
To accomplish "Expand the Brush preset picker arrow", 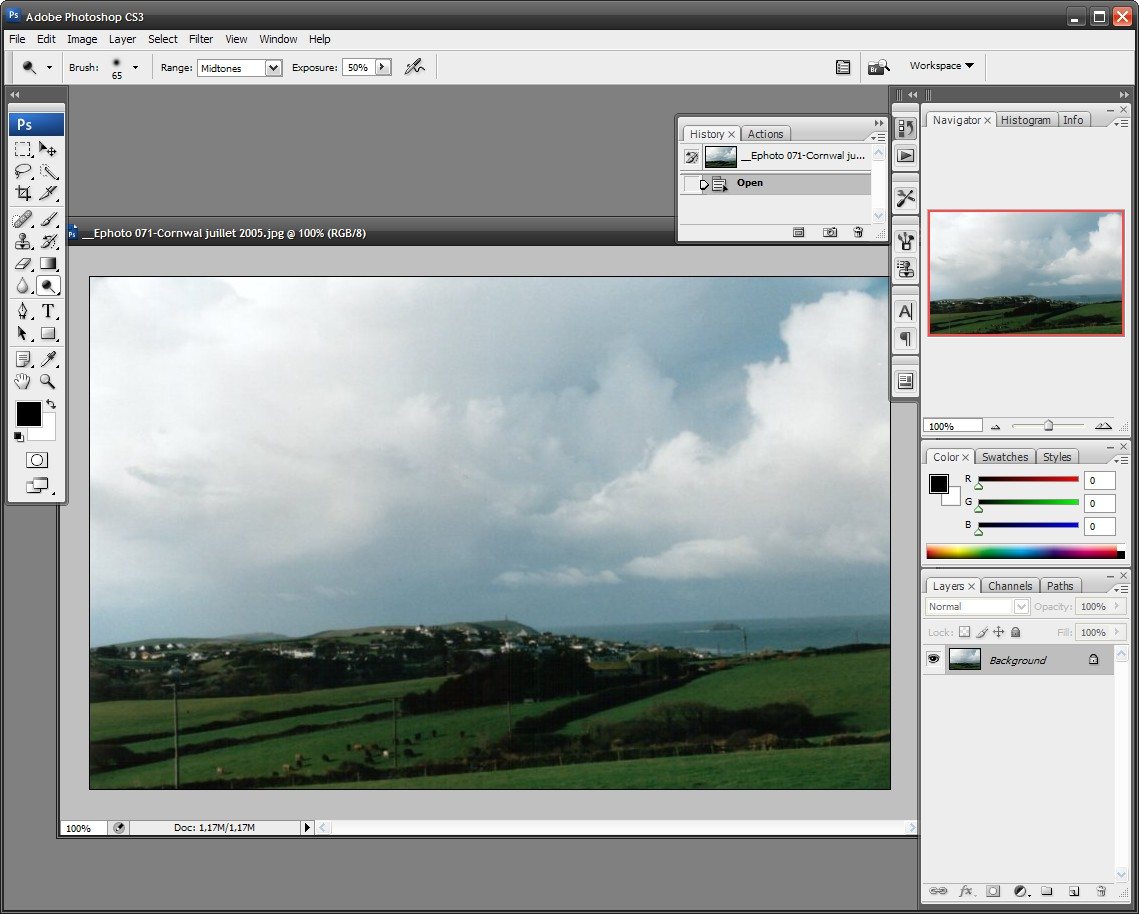I will pyautogui.click(x=135, y=68).
